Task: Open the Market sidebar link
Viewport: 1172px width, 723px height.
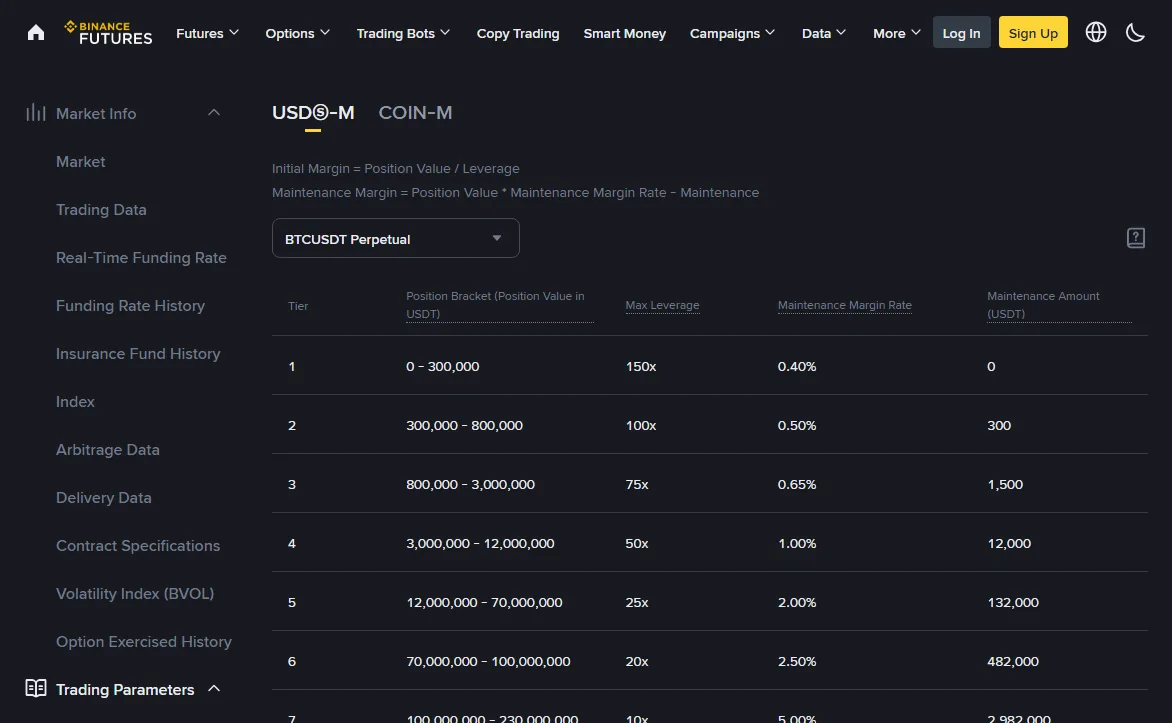Action: [81, 161]
